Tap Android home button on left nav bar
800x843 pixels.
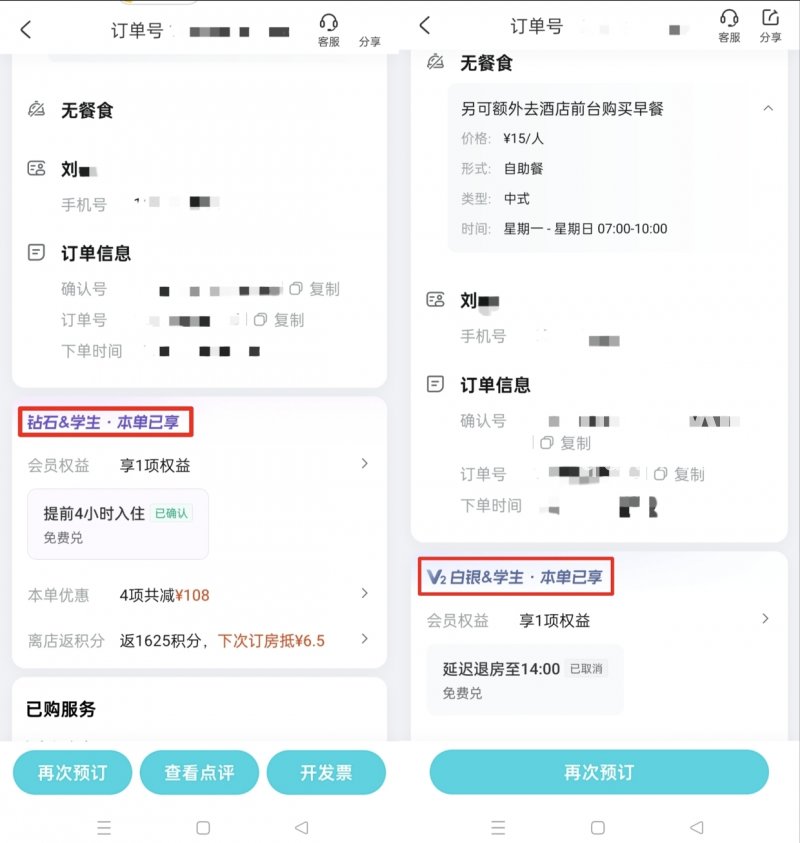(203, 828)
